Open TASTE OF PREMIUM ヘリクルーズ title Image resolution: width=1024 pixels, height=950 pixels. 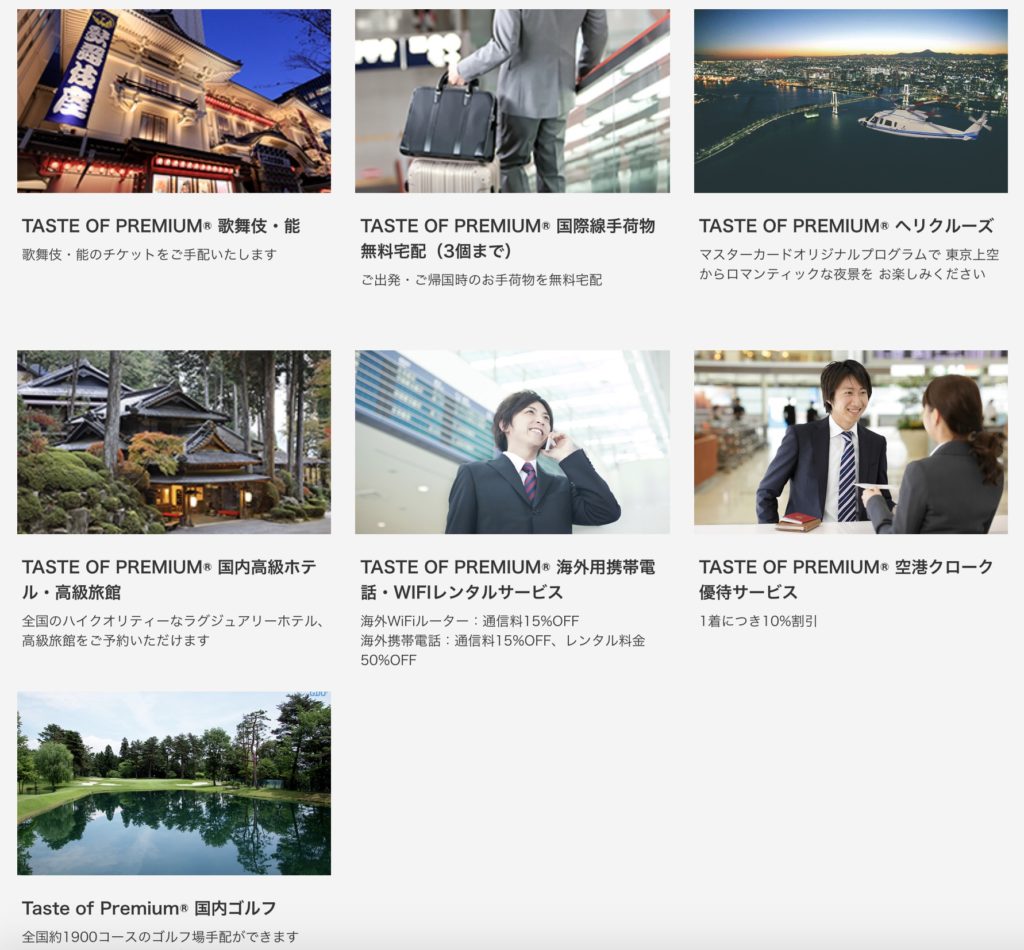click(846, 226)
